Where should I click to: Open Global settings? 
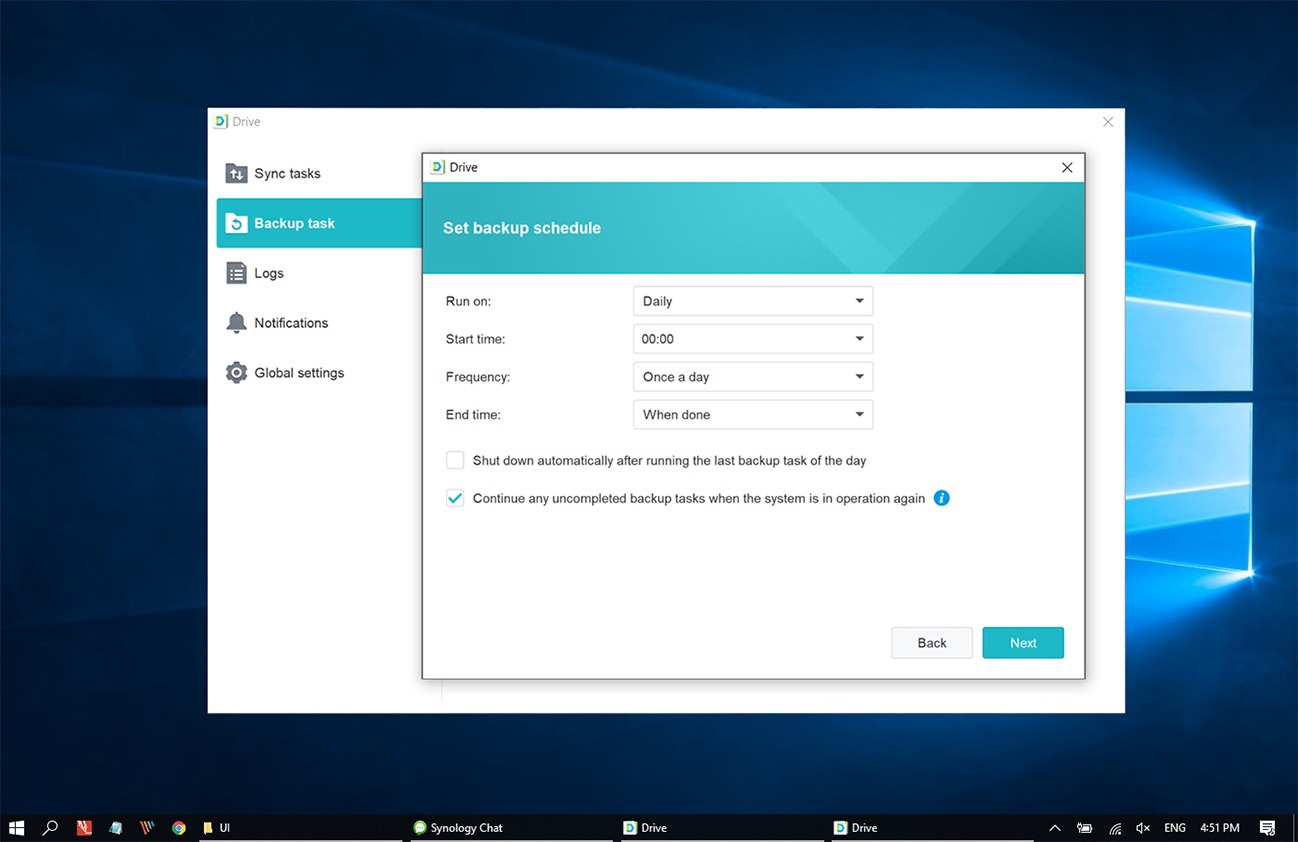[x=319, y=373]
